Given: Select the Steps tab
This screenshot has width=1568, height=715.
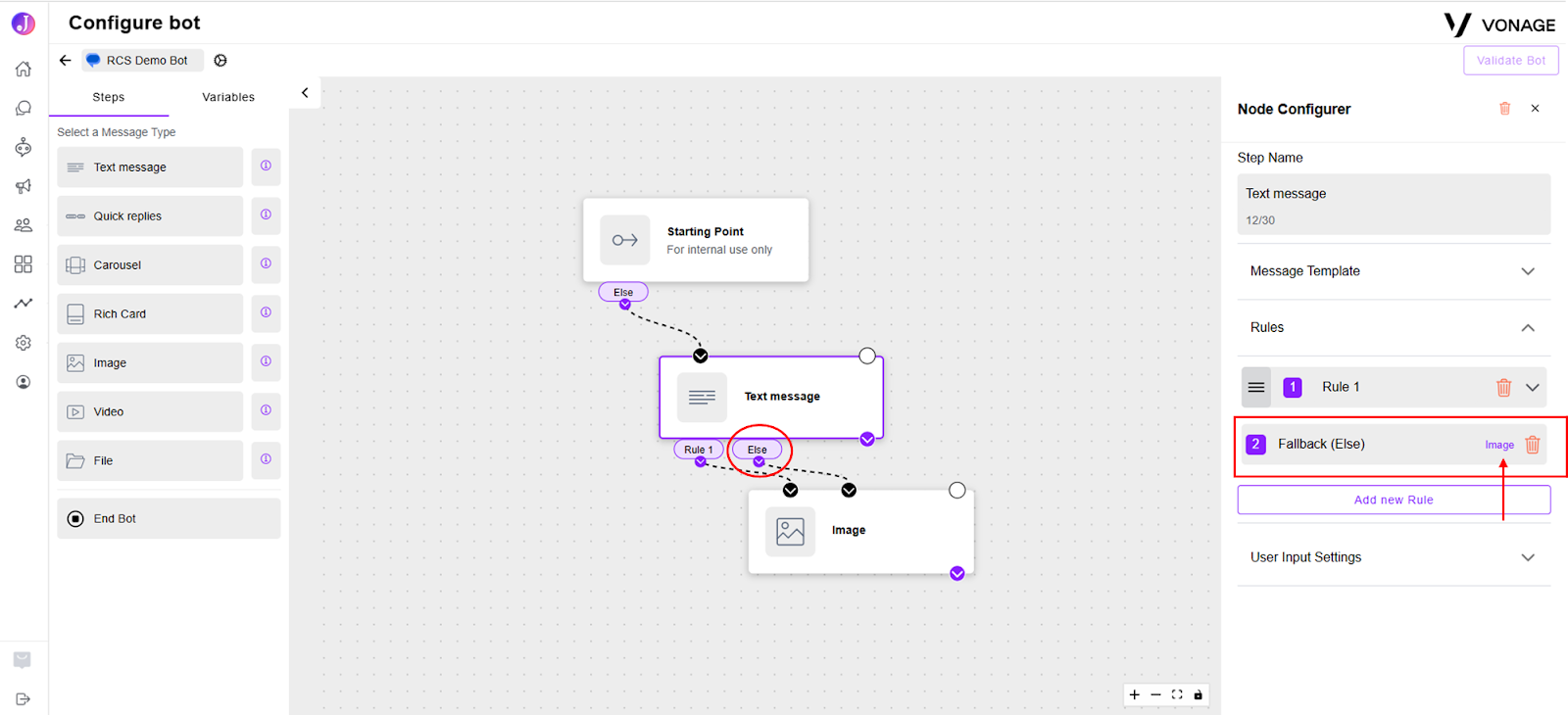Looking at the screenshot, I should click(x=109, y=97).
